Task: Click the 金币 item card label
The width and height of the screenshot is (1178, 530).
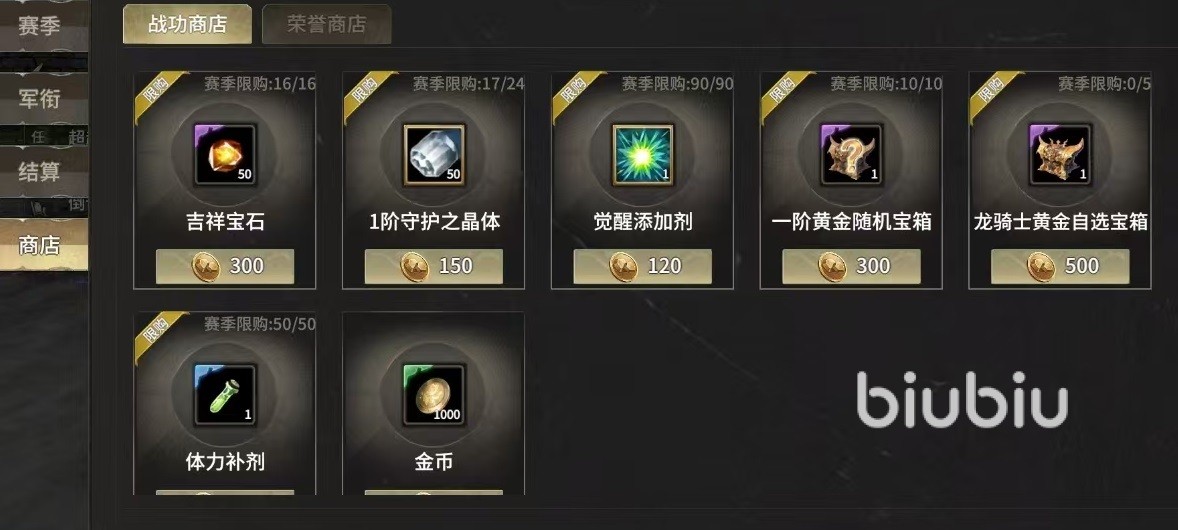Action: pos(433,462)
